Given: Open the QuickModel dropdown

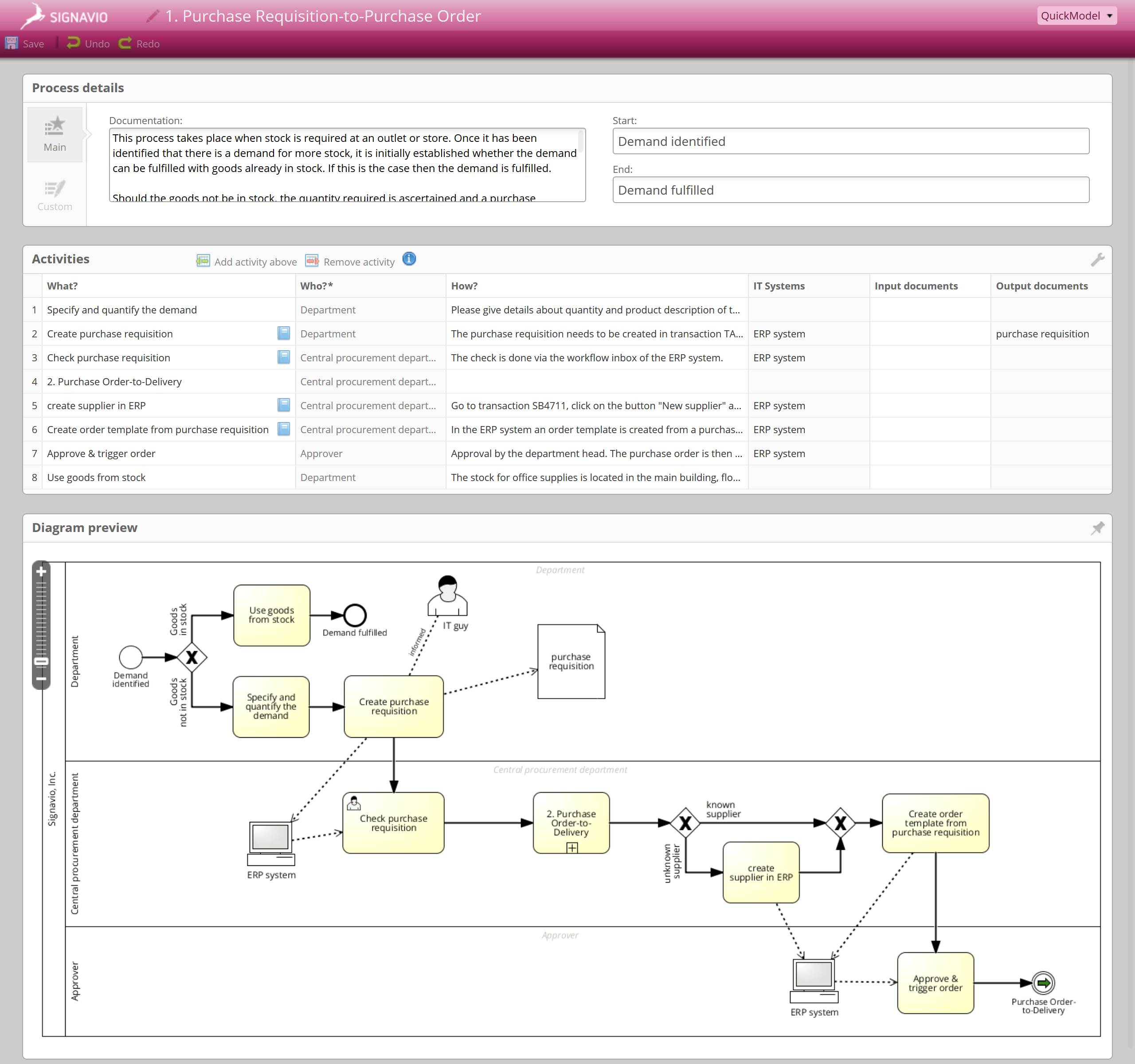Looking at the screenshot, I should pos(1076,16).
